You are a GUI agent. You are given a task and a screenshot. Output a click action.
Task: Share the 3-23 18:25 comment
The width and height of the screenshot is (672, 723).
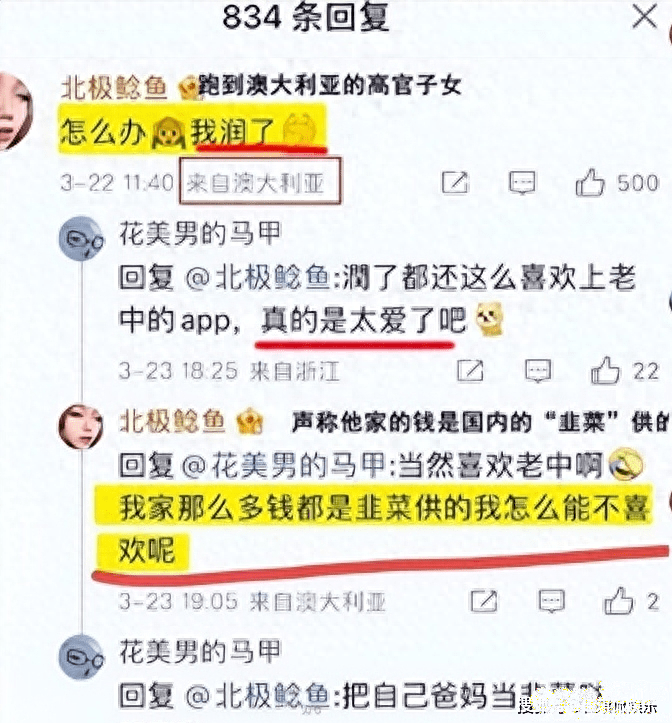tap(470, 370)
